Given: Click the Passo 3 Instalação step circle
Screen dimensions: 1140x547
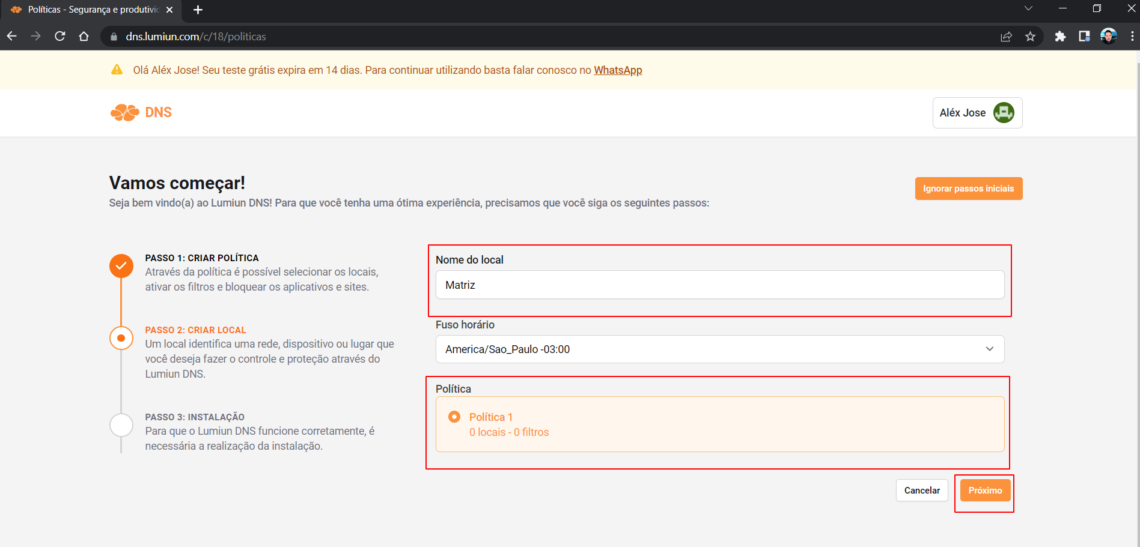Looking at the screenshot, I should pyautogui.click(x=121, y=425).
